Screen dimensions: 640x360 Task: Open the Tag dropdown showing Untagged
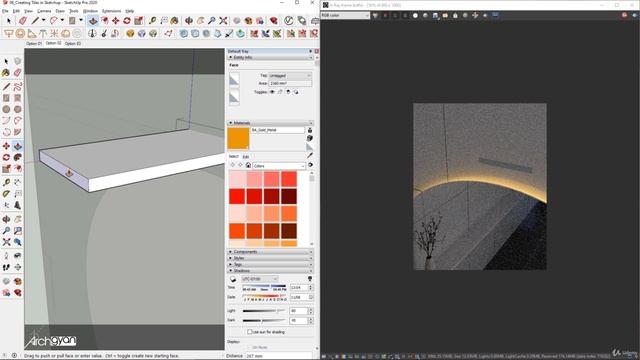pos(290,76)
